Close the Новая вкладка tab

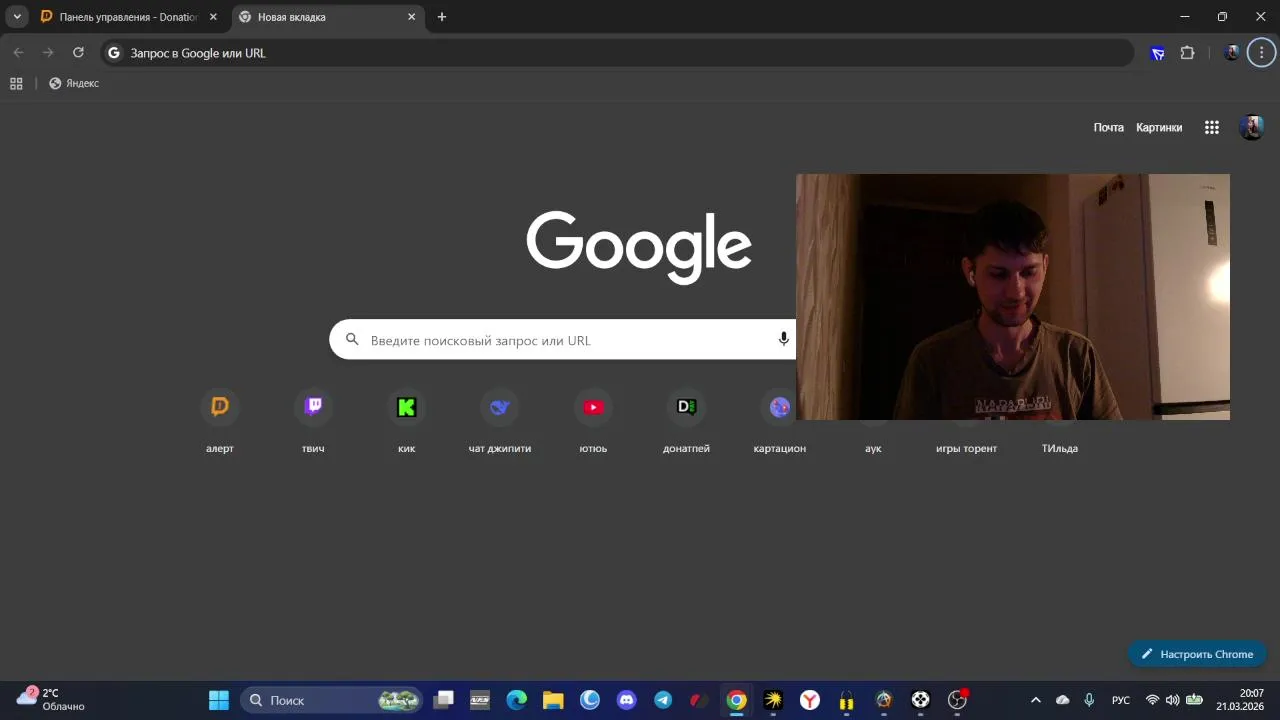click(411, 17)
